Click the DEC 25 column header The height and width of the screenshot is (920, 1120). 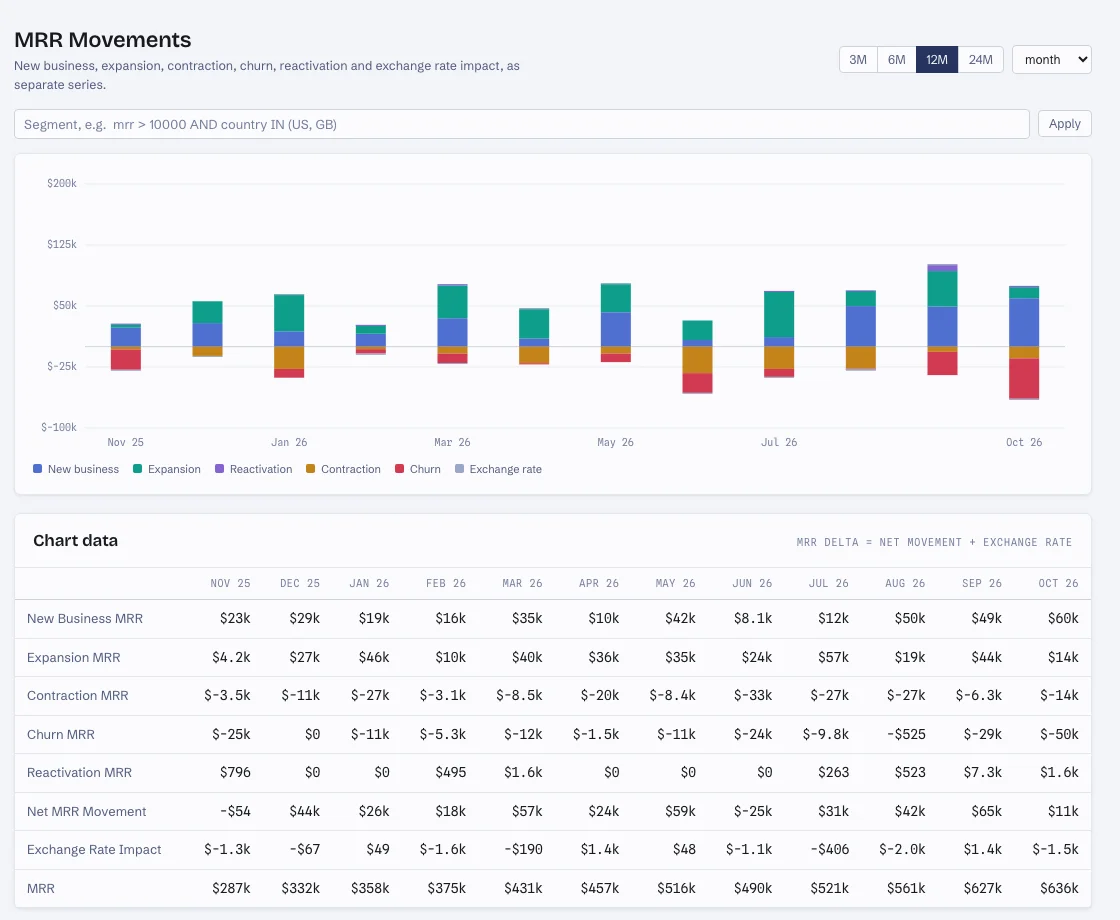300,584
